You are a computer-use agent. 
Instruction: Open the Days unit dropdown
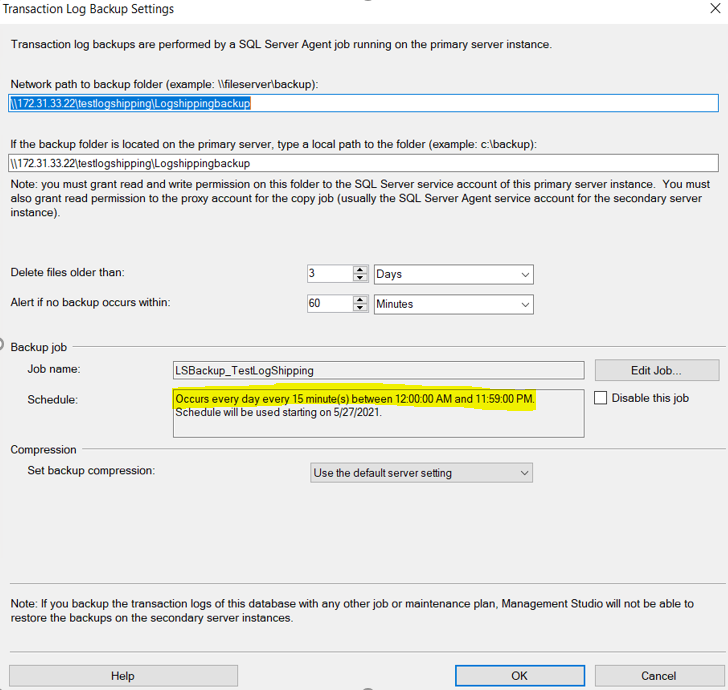pos(454,274)
